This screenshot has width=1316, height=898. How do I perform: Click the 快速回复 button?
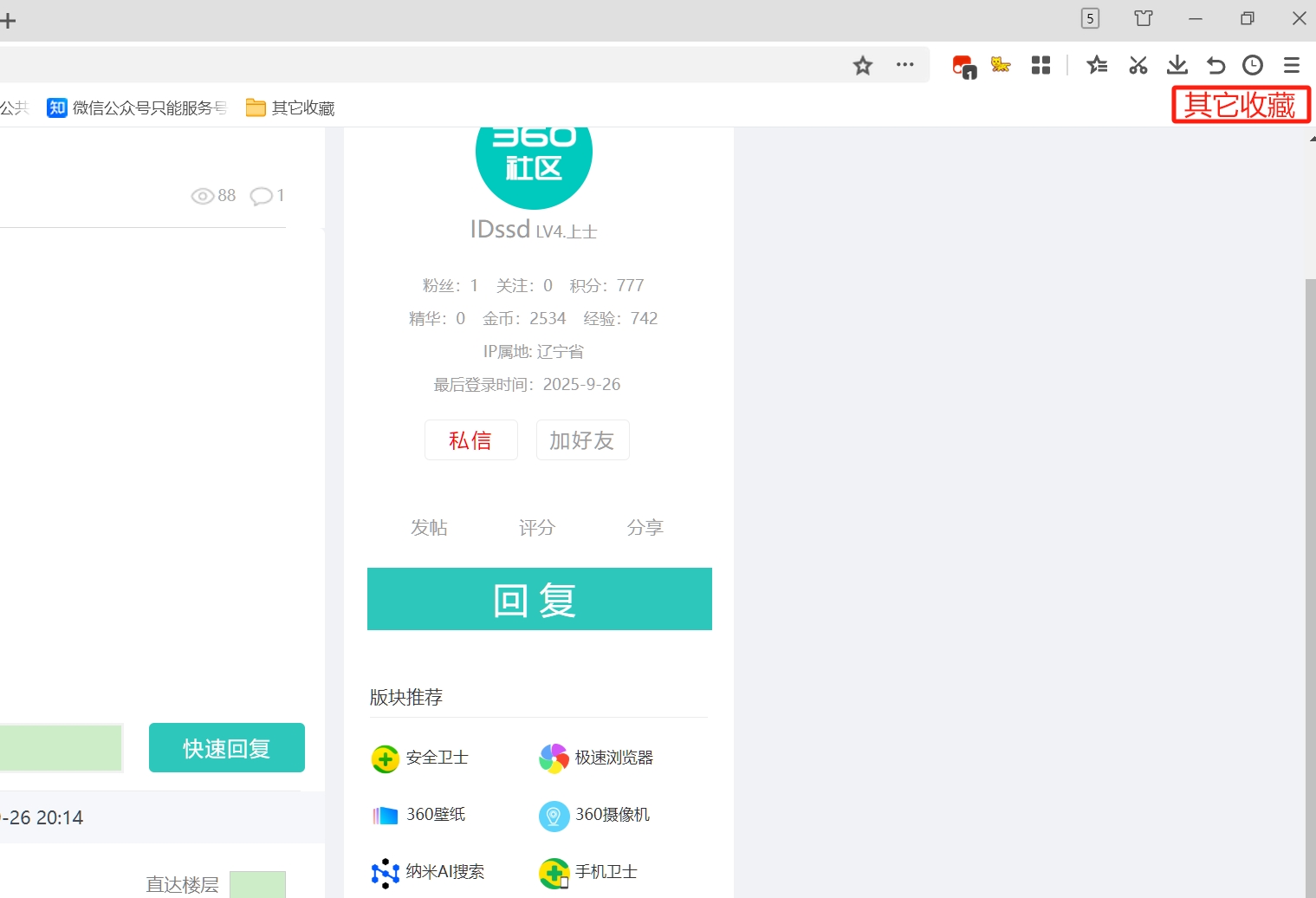click(227, 747)
